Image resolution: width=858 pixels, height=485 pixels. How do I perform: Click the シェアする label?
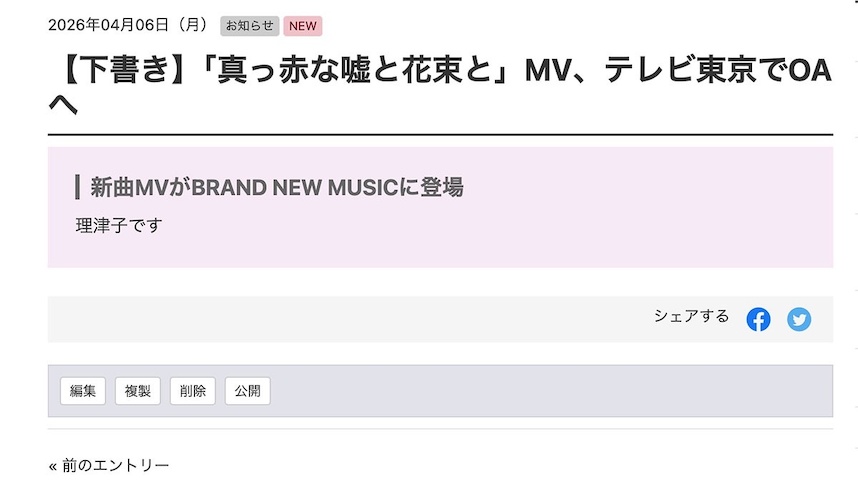[692, 316]
